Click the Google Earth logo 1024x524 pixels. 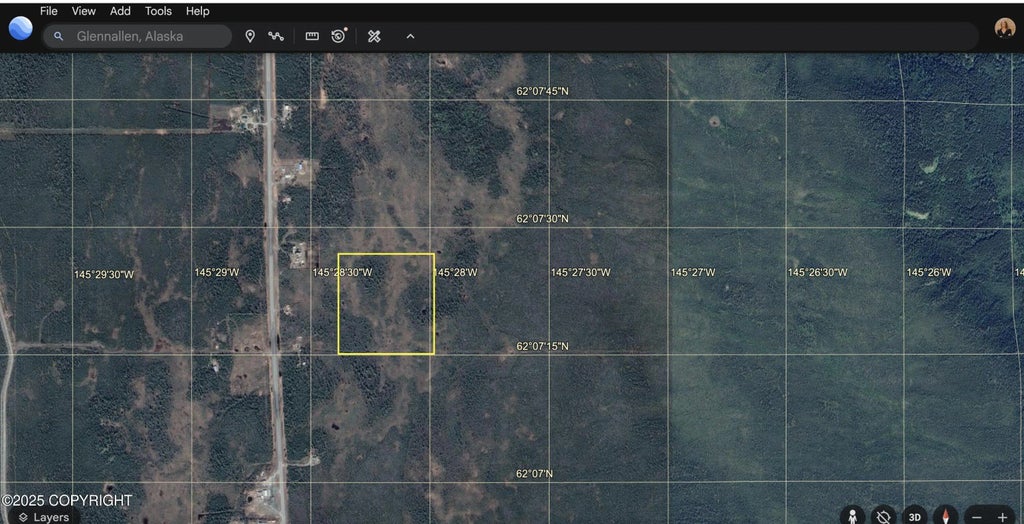pyautogui.click(x=20, y=28)
